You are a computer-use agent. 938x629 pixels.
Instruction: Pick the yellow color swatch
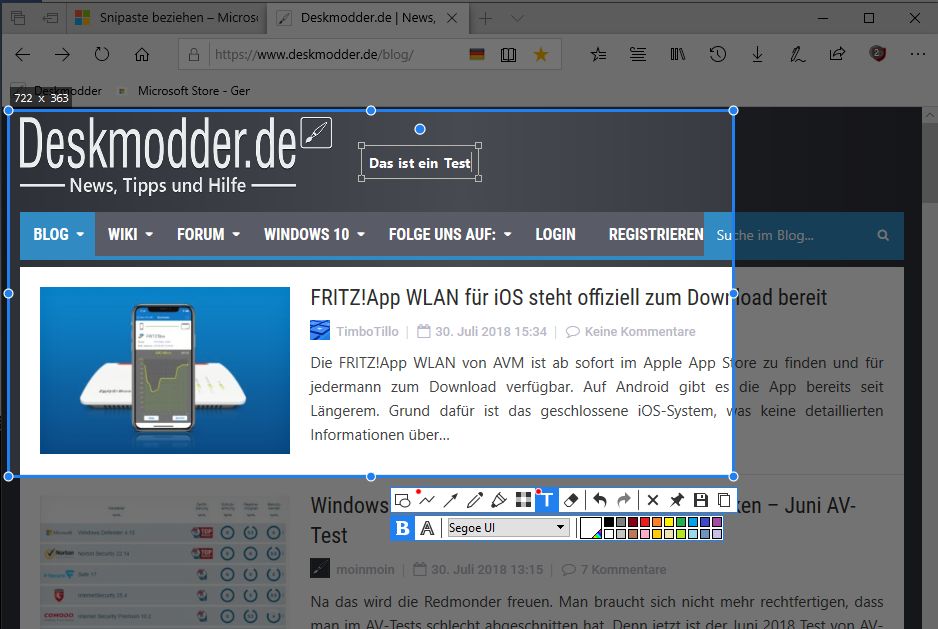point(669,522)
